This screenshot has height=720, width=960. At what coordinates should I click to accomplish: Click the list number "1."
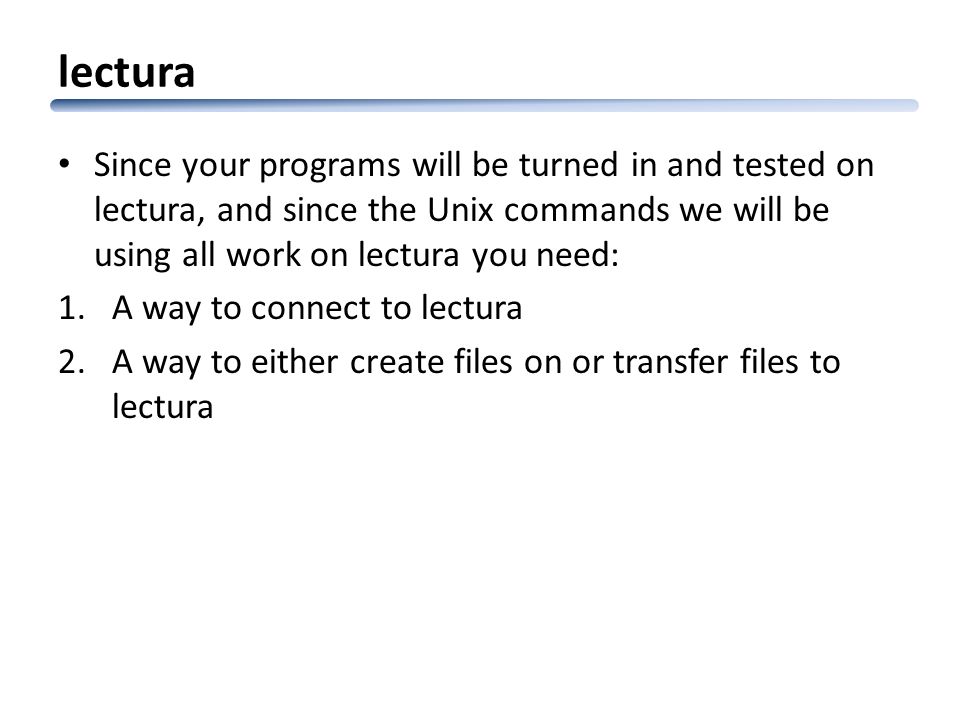click(x=72, y=308)
